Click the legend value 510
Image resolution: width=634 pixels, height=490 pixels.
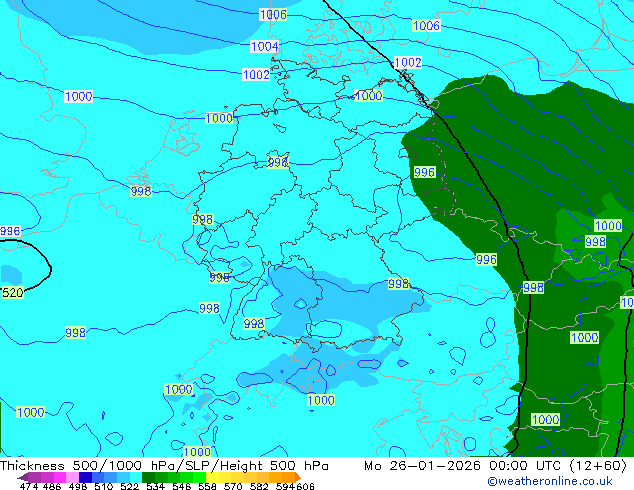pos(104,486)
